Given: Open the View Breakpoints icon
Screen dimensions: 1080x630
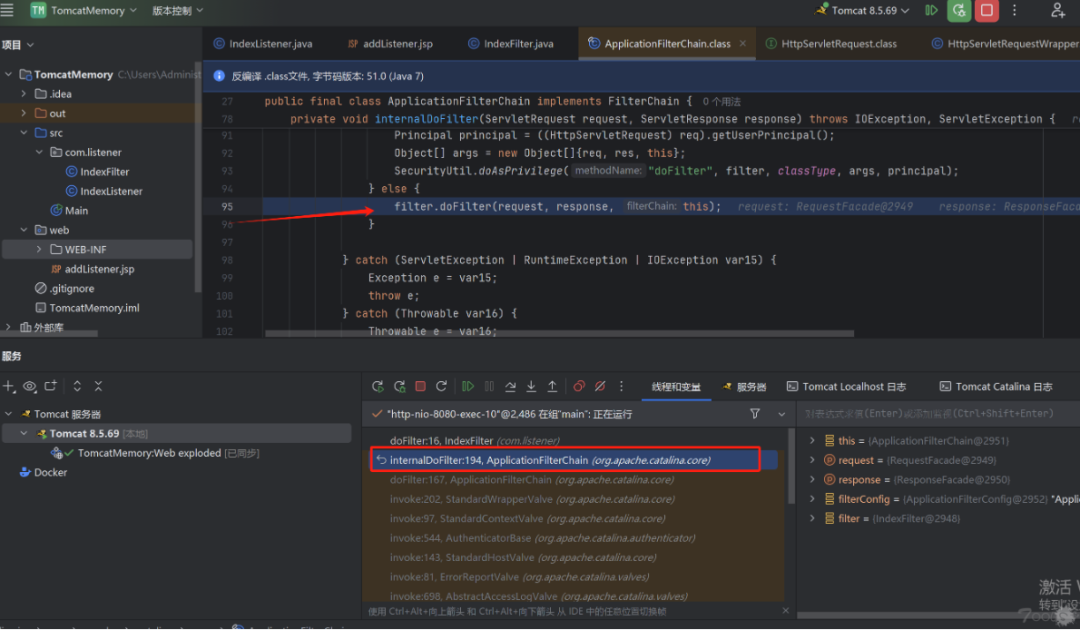Looking at the screenshot, I should pyautogui.click(x=579, y=386).
